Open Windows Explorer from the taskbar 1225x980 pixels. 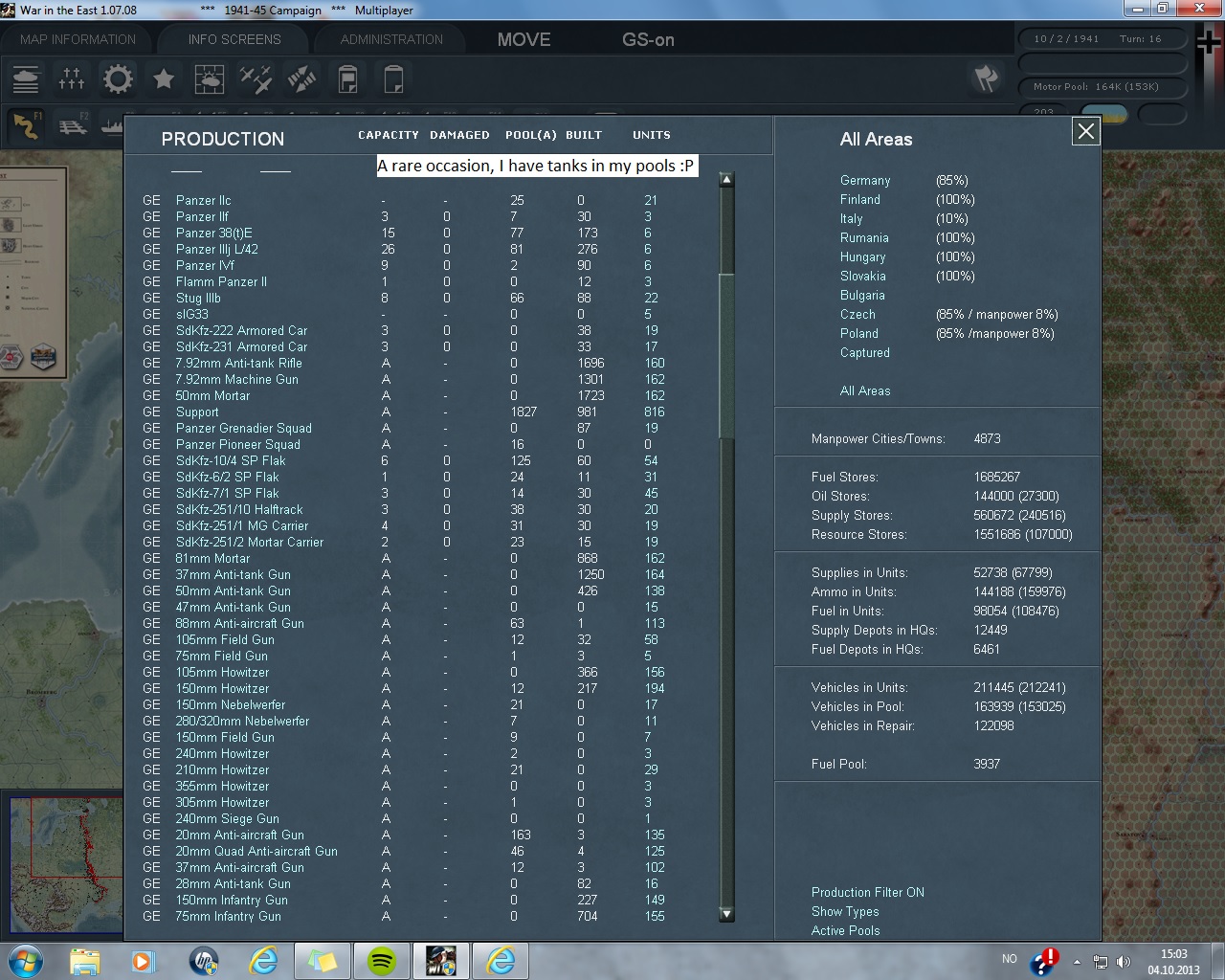84,961
